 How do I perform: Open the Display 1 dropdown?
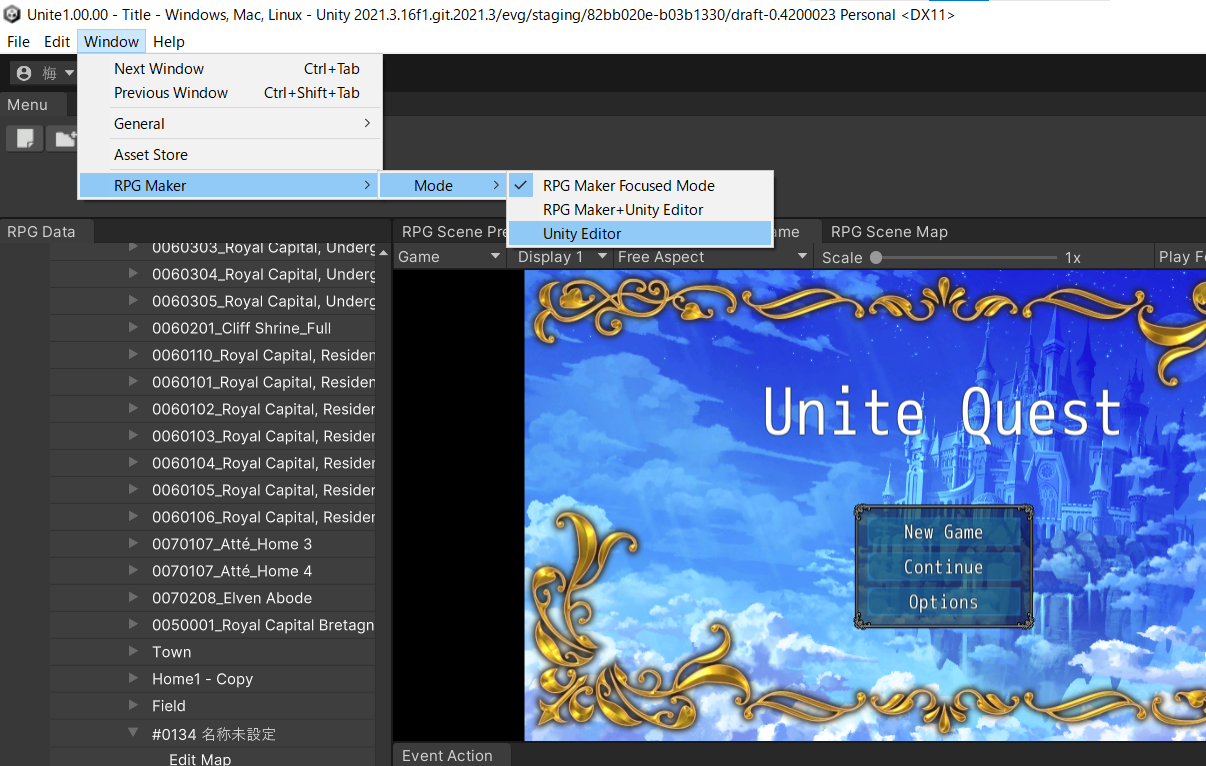pos(561,257)
